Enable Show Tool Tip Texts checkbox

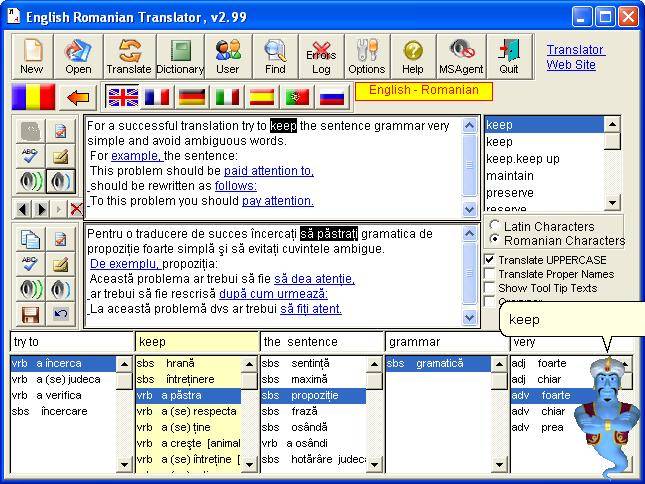[490, 288]
